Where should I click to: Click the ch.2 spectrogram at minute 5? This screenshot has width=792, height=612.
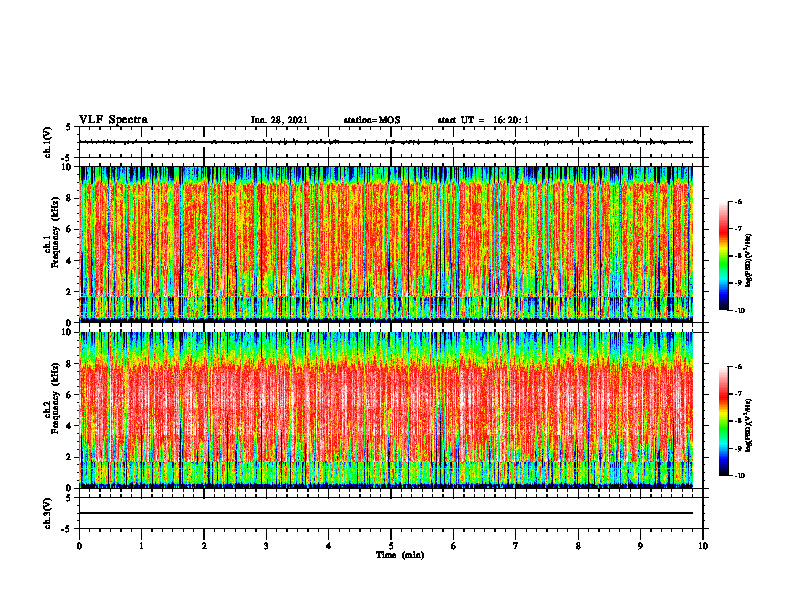(x=391, y=410)
